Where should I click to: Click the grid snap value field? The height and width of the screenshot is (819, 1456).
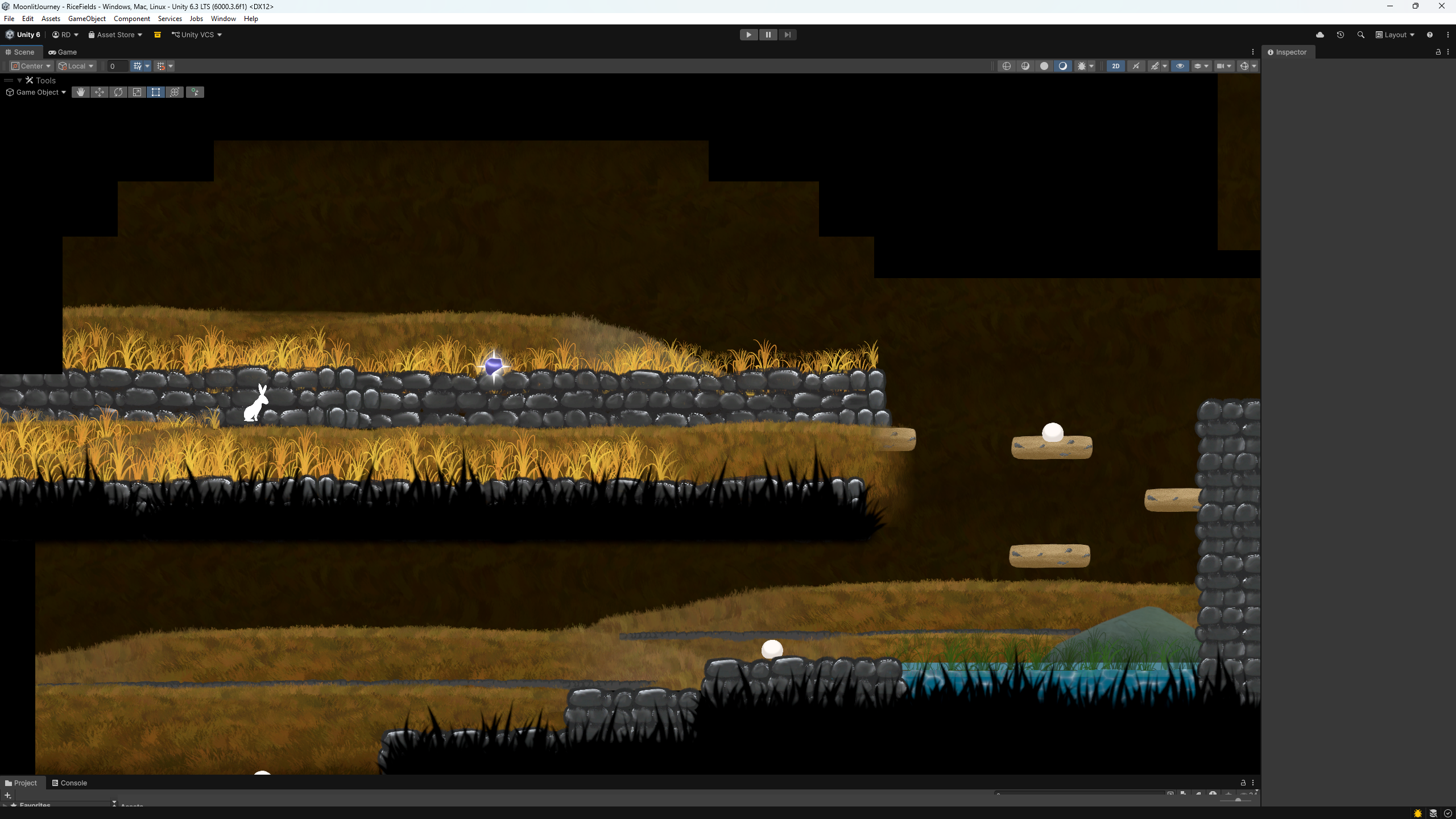pyautogui.click(x=118, y=66)
